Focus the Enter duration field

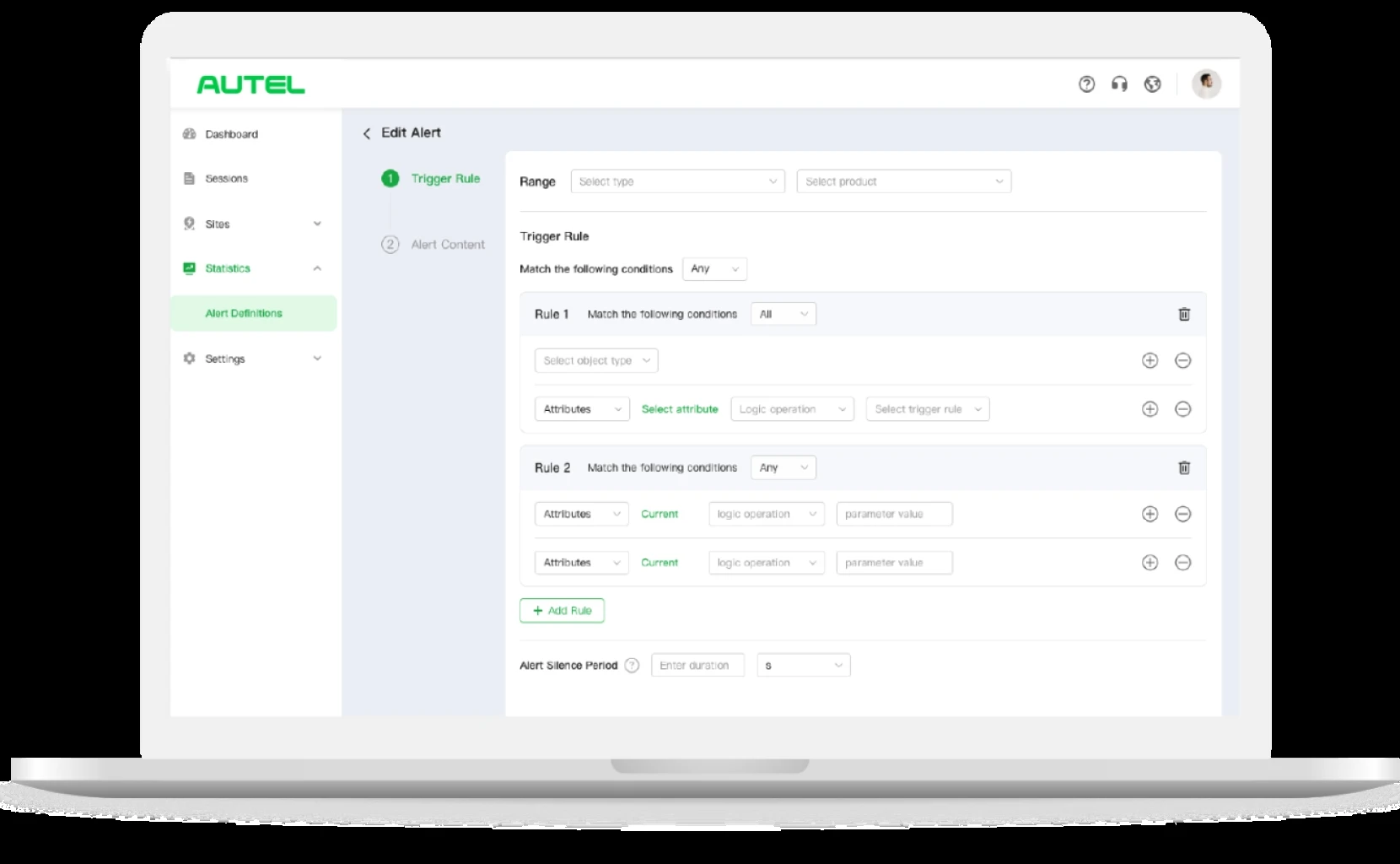click(x=697, y=666)
